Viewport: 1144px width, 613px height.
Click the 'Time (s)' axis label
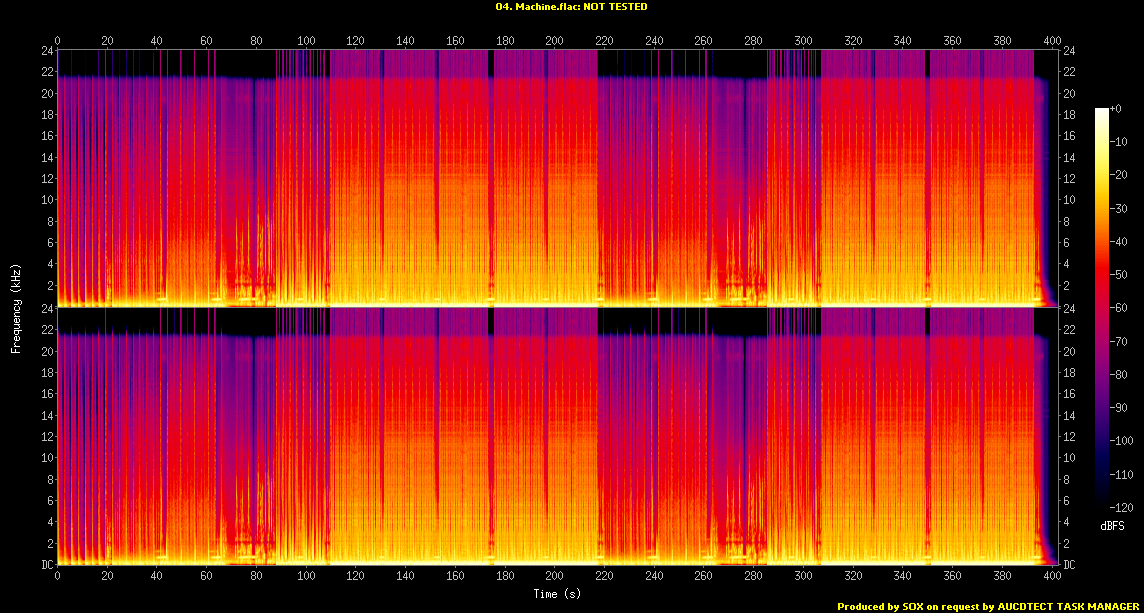coord(555,594)
